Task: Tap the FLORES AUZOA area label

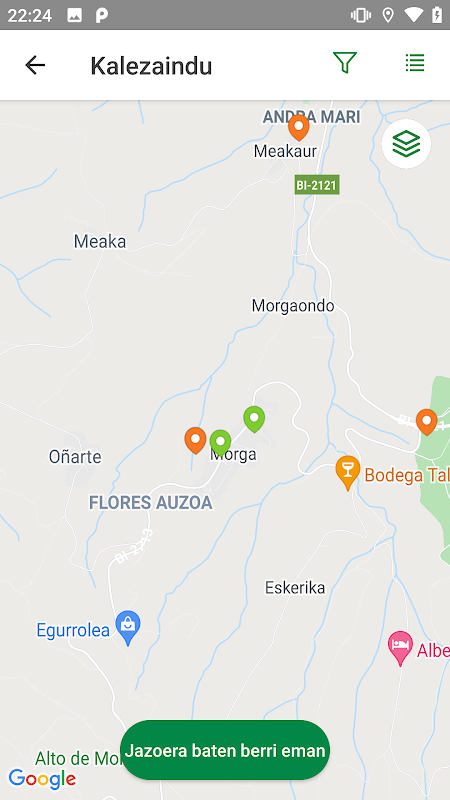Action: tap(151, 503)
